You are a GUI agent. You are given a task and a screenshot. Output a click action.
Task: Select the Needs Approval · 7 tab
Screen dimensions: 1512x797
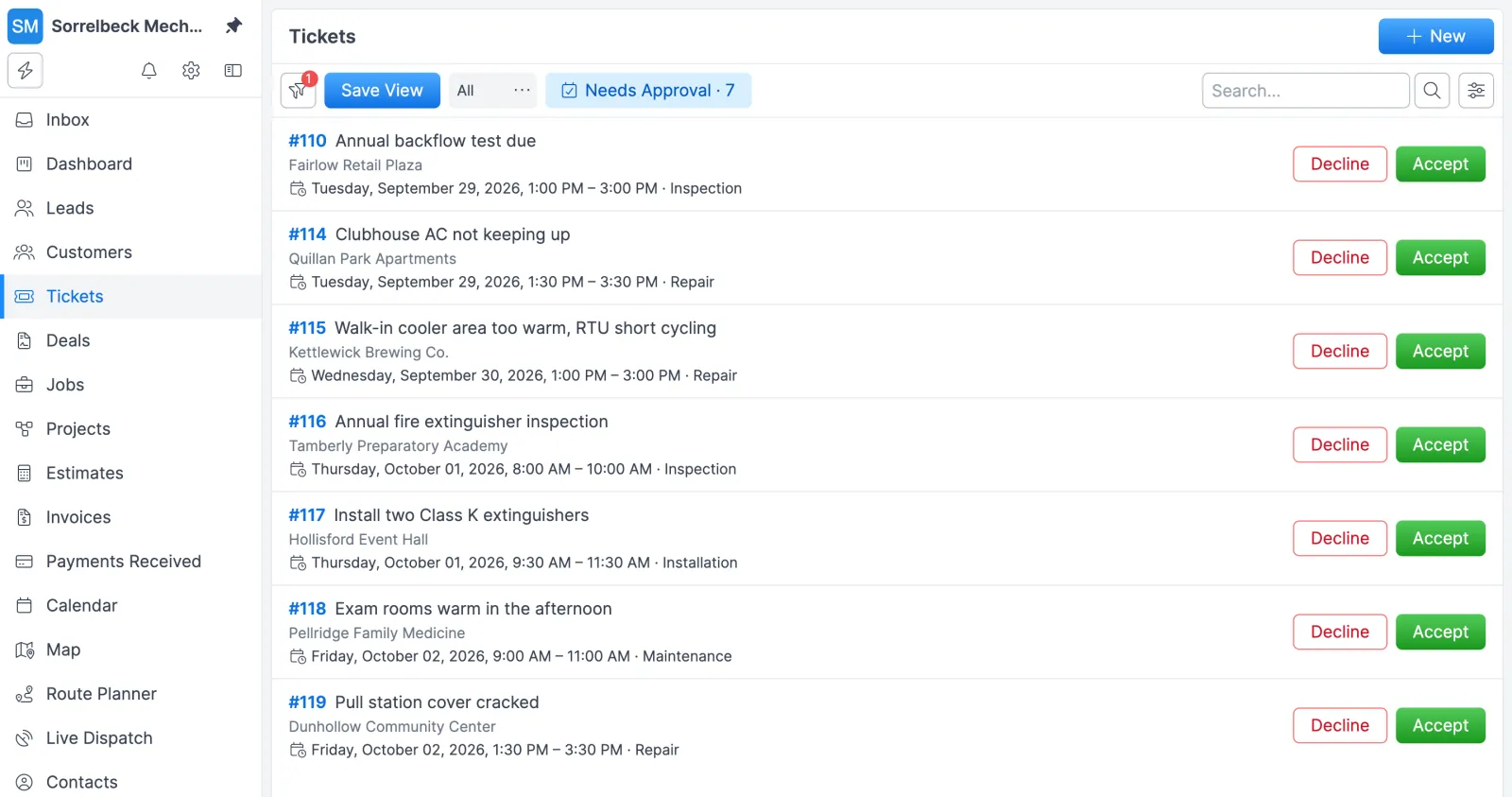point(648,91)
